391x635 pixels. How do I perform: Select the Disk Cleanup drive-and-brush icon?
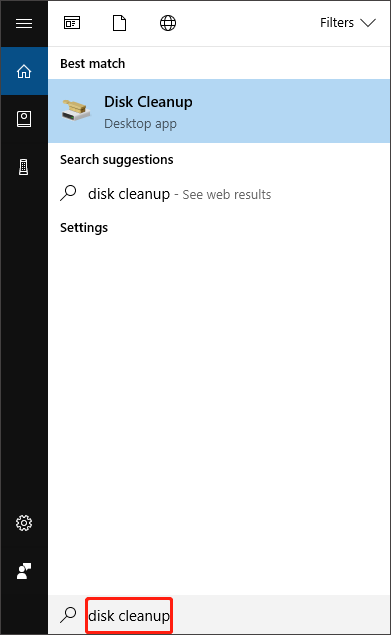(x=76, y=110)
